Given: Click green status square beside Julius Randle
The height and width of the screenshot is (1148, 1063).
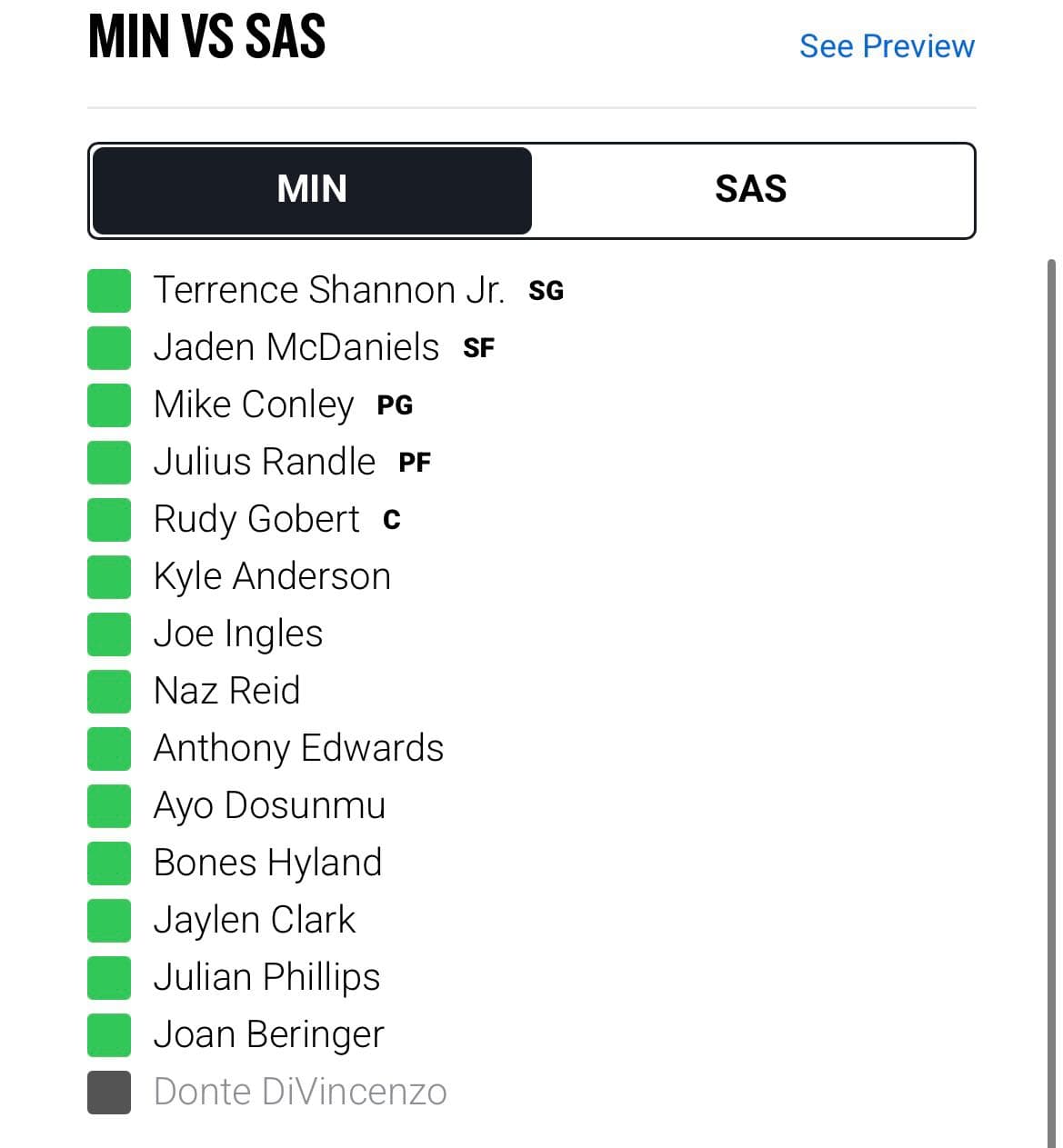Looking at the screenshot, I should click(109, 462).
